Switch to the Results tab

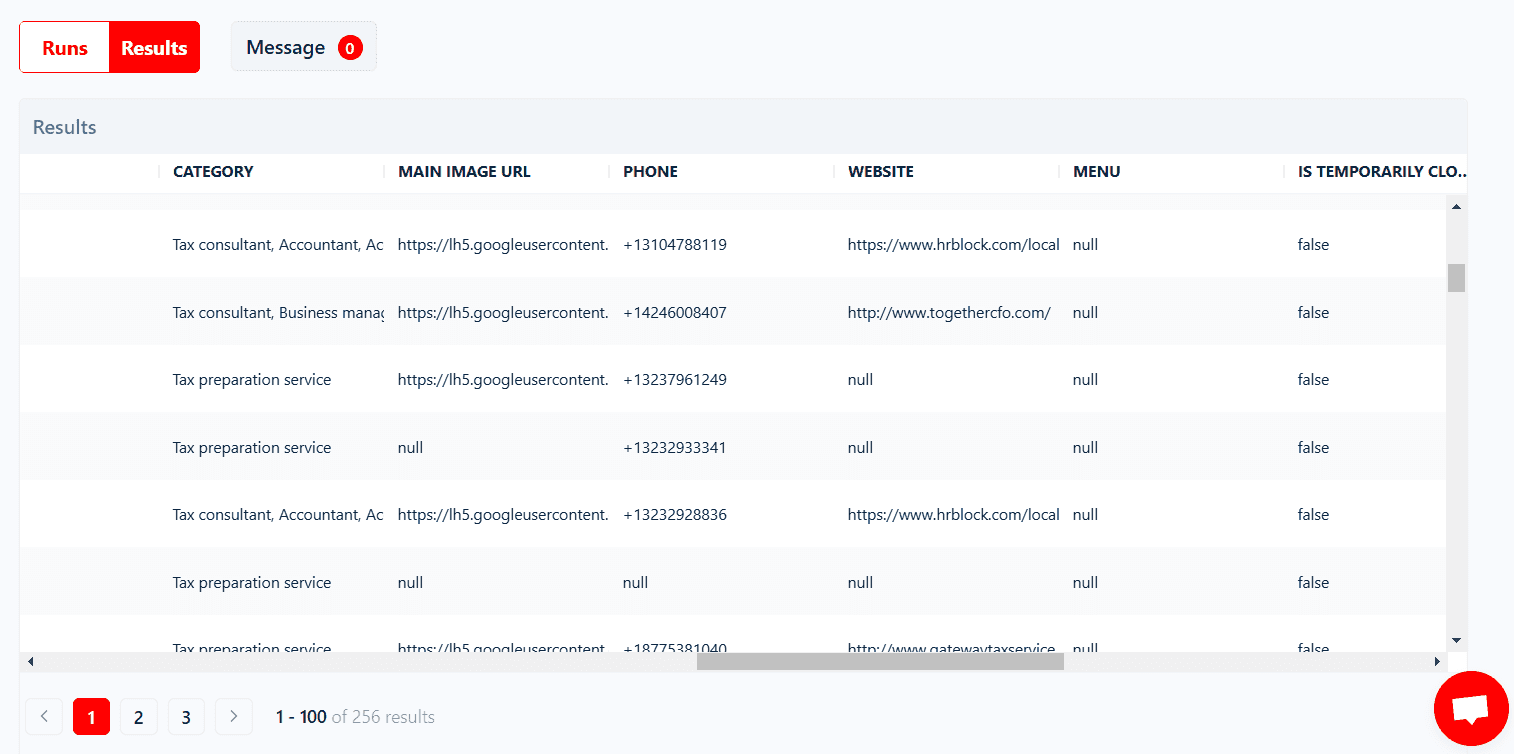pos(154,47)
